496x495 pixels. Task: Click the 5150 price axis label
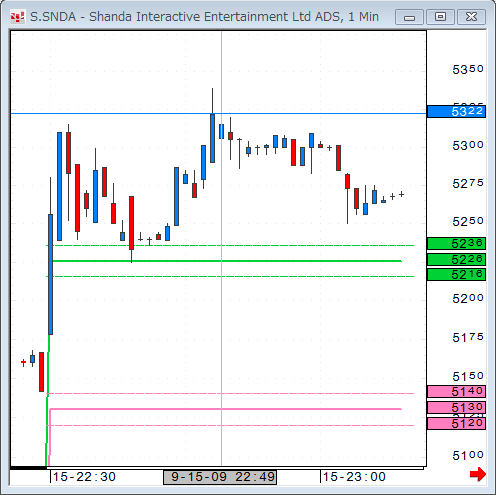(468, 376)
